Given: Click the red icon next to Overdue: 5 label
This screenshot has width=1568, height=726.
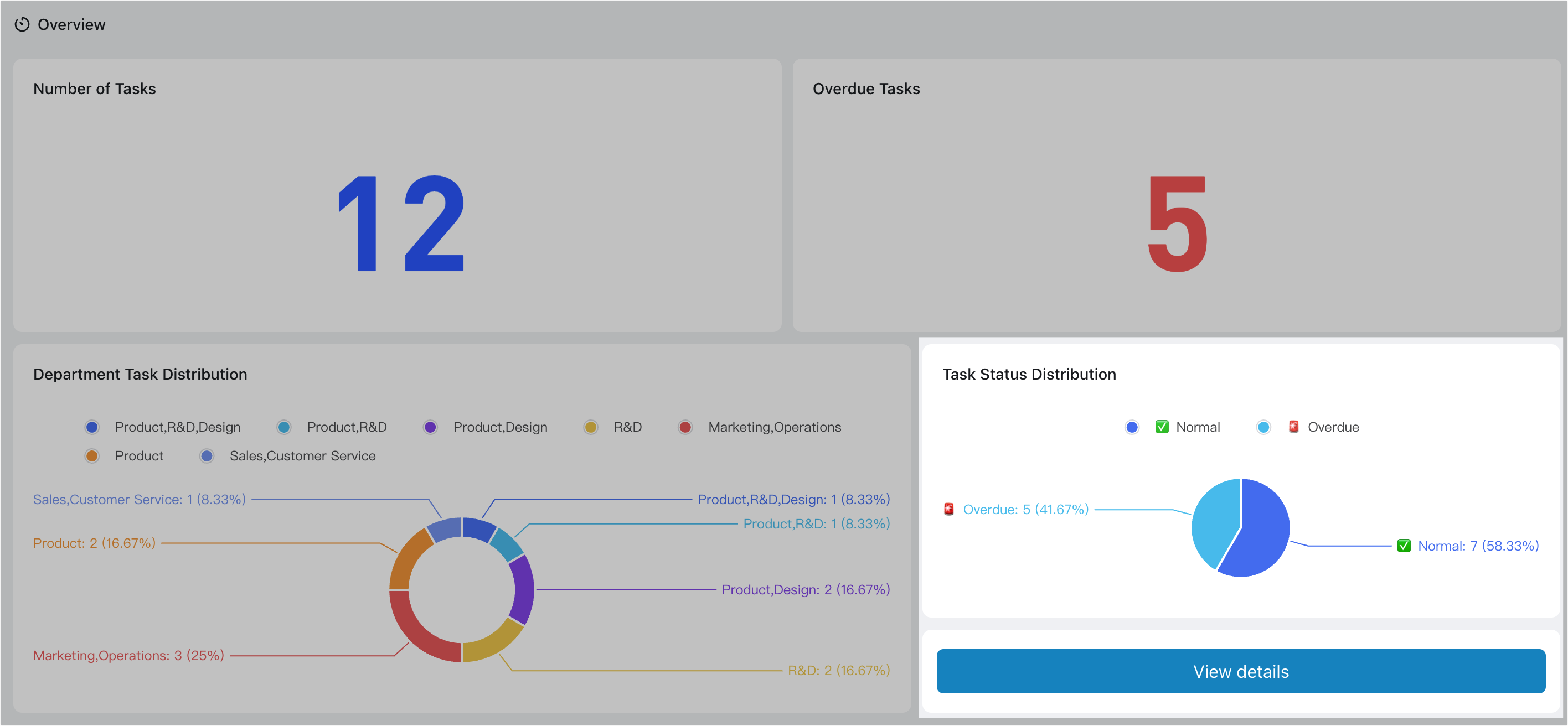Looking at the screenshot, I should (x=948, y=509).
